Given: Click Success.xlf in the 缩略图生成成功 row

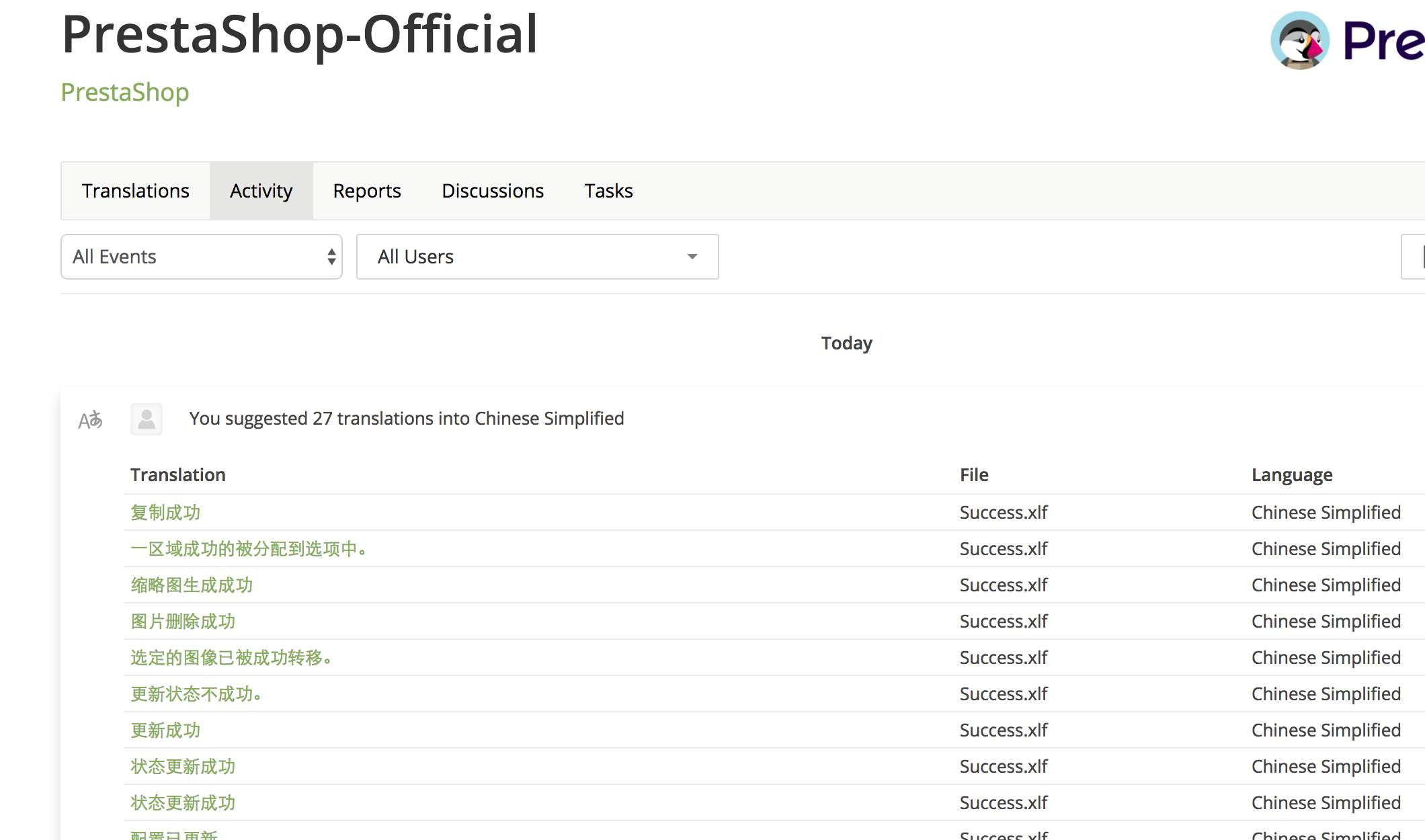Looking at the screenshot, I should 1004,585.
